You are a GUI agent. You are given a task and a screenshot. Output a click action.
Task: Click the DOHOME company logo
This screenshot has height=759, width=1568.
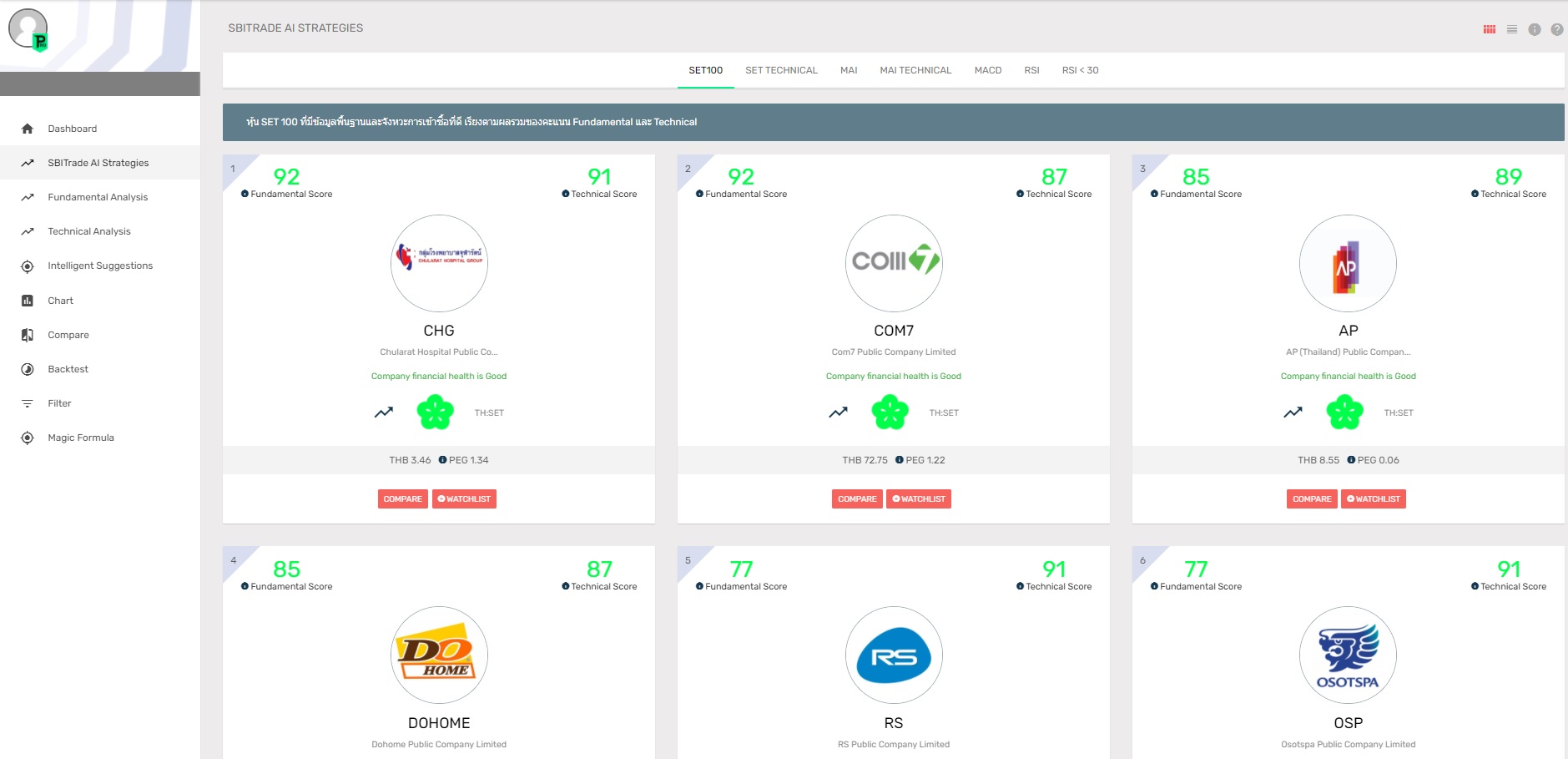439,655
